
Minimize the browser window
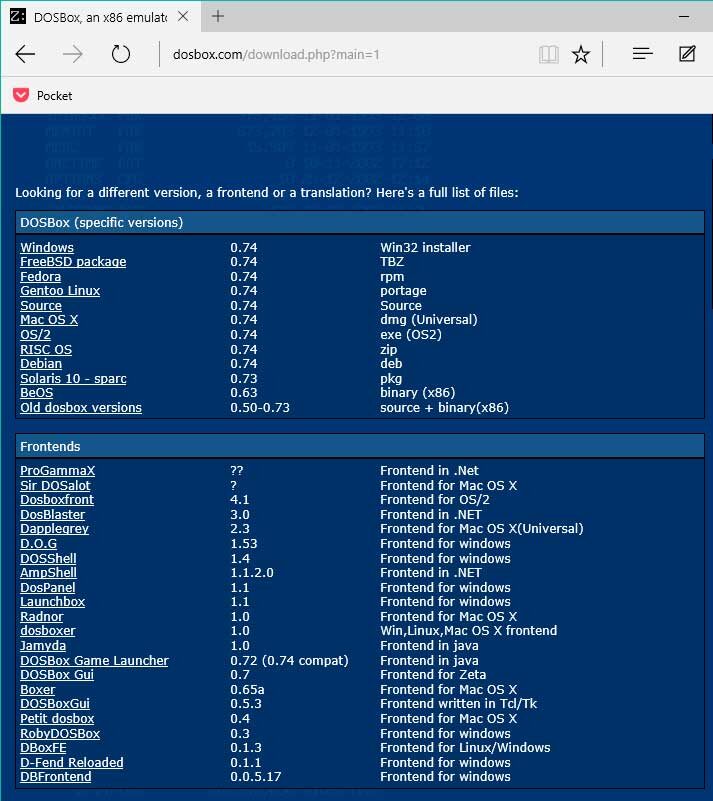pos(684,17)
